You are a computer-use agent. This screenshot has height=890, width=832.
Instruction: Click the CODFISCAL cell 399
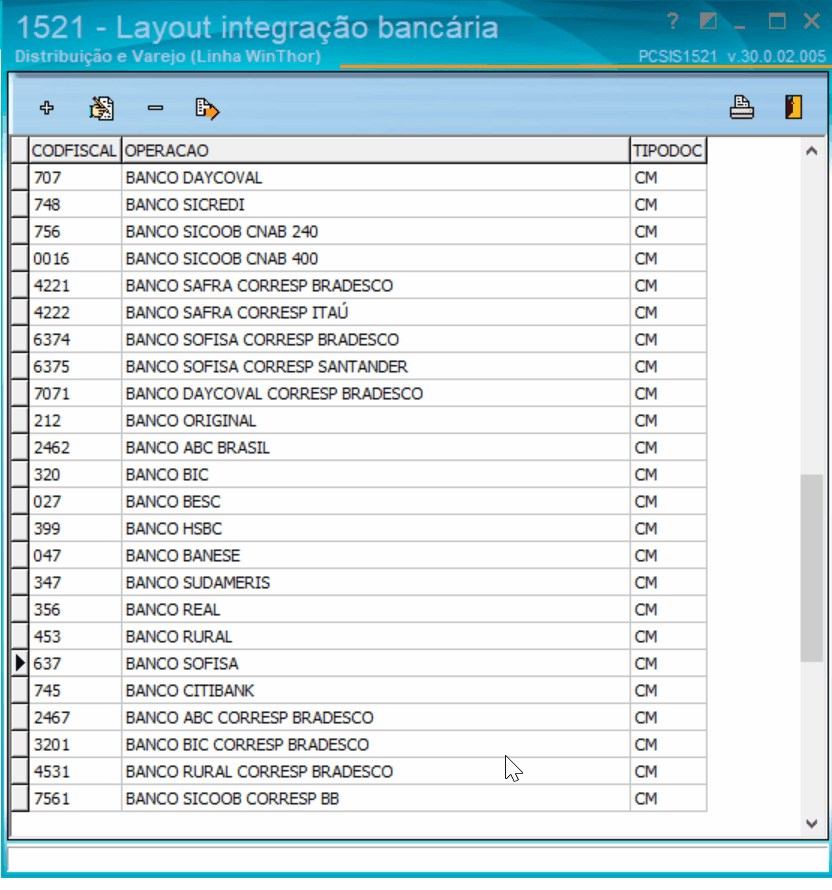point(75,528)
